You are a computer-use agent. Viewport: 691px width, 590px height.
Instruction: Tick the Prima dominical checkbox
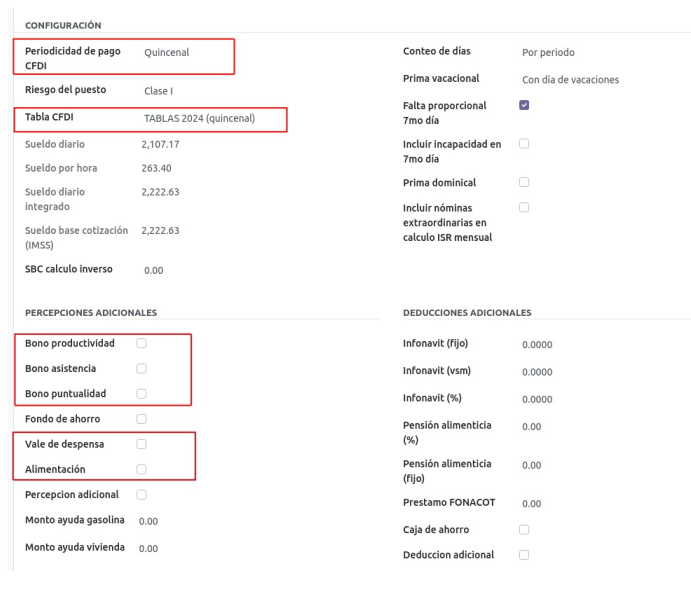[x=525, y=182]
